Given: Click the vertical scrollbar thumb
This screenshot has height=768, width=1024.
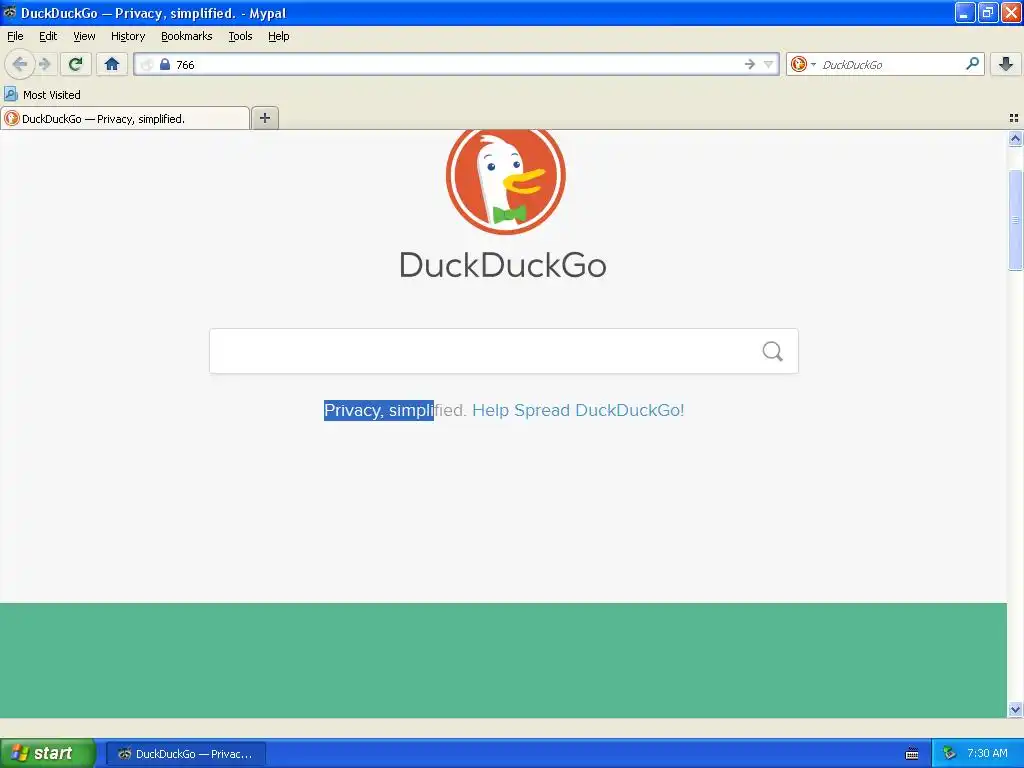Looking at the screenshot, I should 1015,220.
